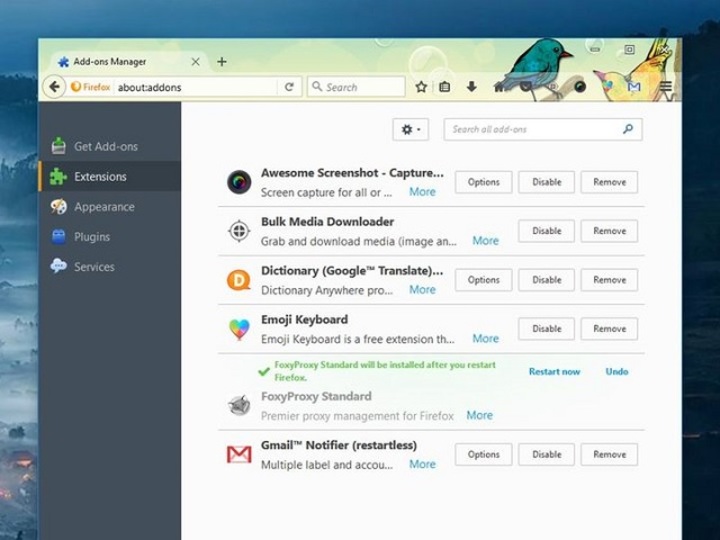Screen dimensions: 720x540
Task: Remove Bulk Media Downloader
Action: (x=609, y=231)
